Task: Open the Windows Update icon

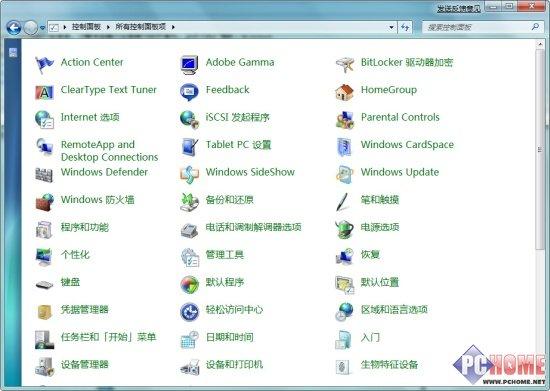Action: [x=345, y=175]
